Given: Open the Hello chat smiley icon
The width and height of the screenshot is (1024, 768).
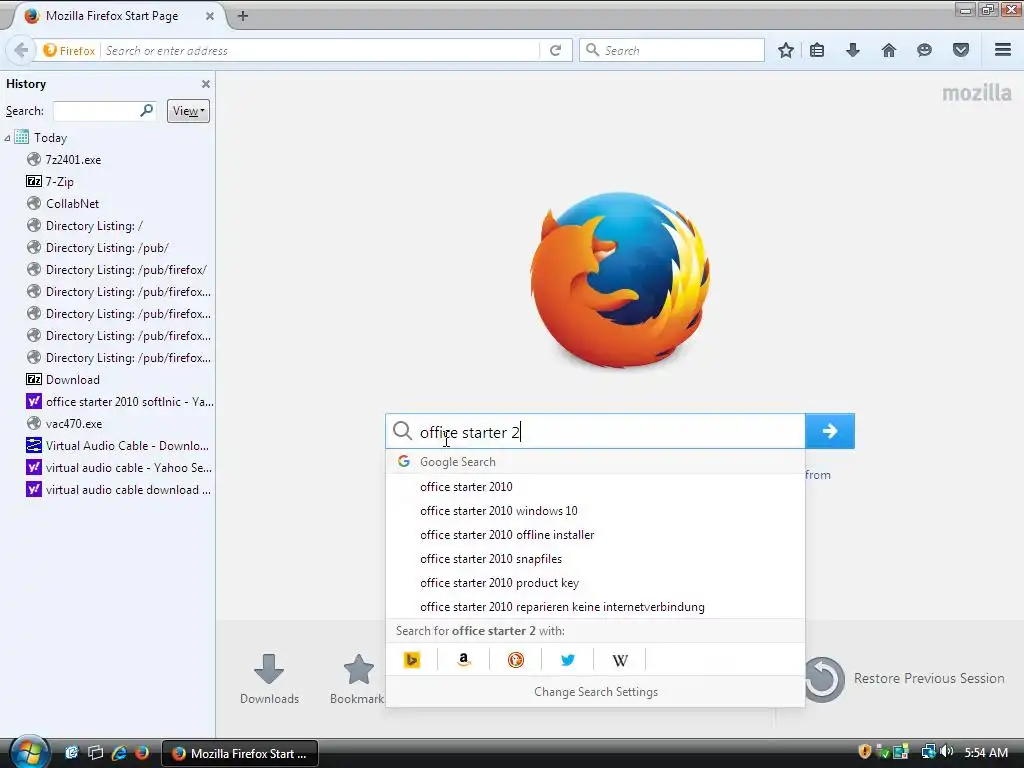Looking at the screenshot, I should (924, 50).
